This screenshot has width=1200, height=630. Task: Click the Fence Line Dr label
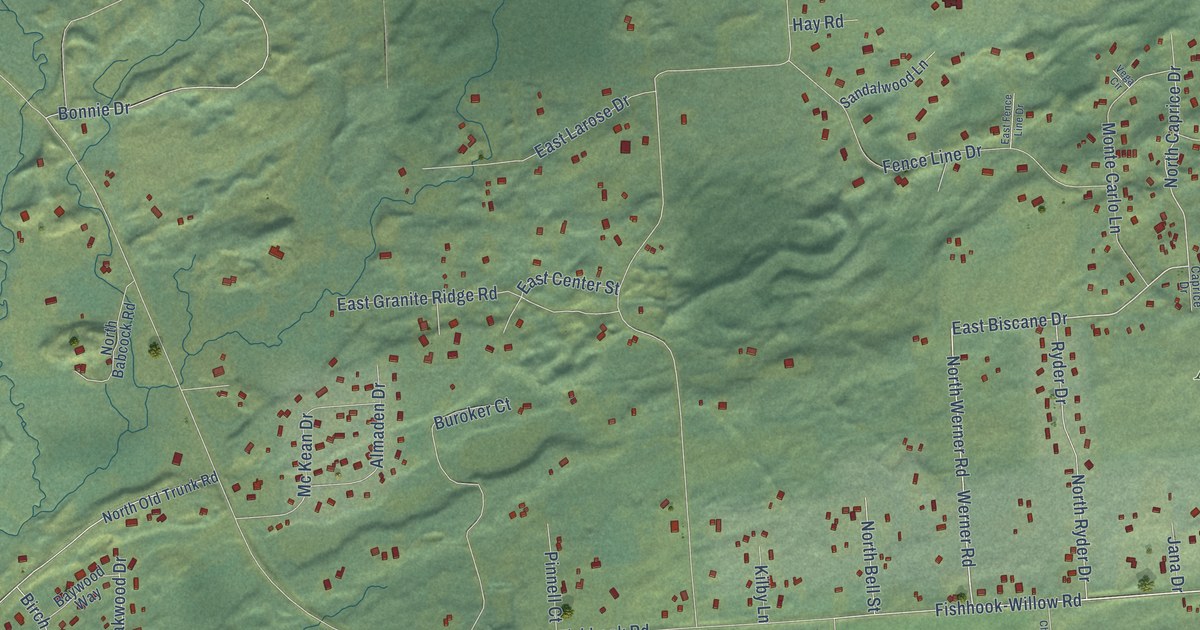[934, 158]
